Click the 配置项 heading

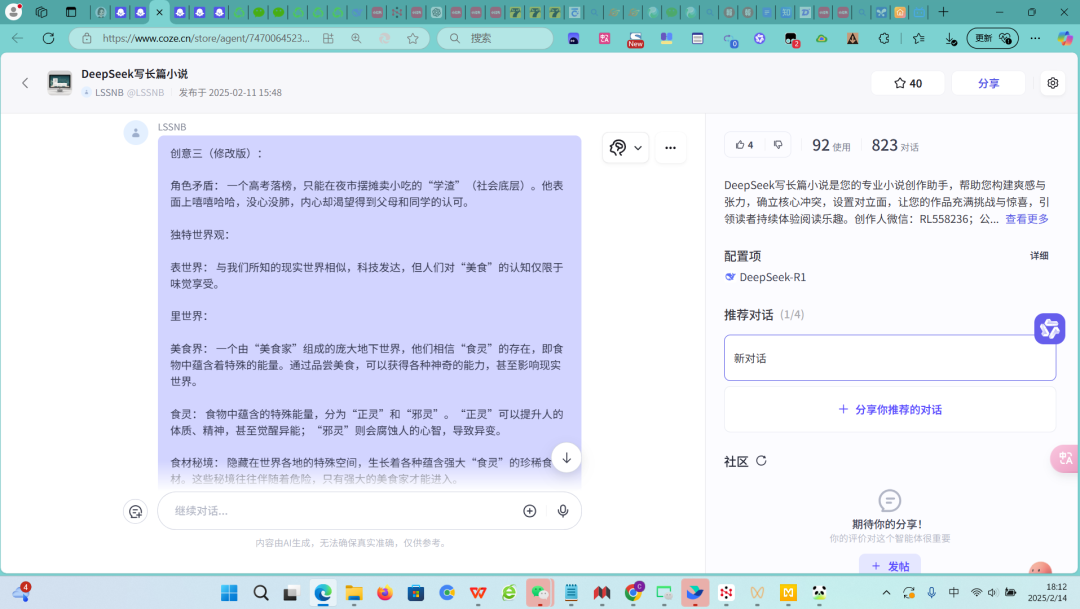point(742,256)
